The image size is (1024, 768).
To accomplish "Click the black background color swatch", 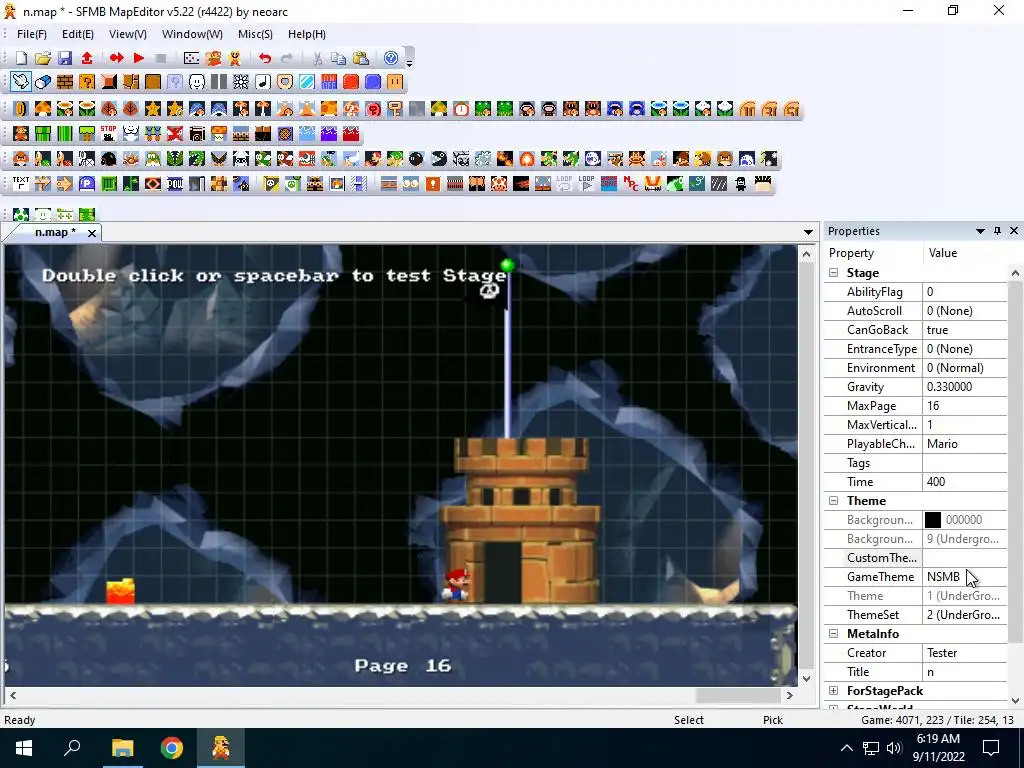I will (x=933, y=520).
